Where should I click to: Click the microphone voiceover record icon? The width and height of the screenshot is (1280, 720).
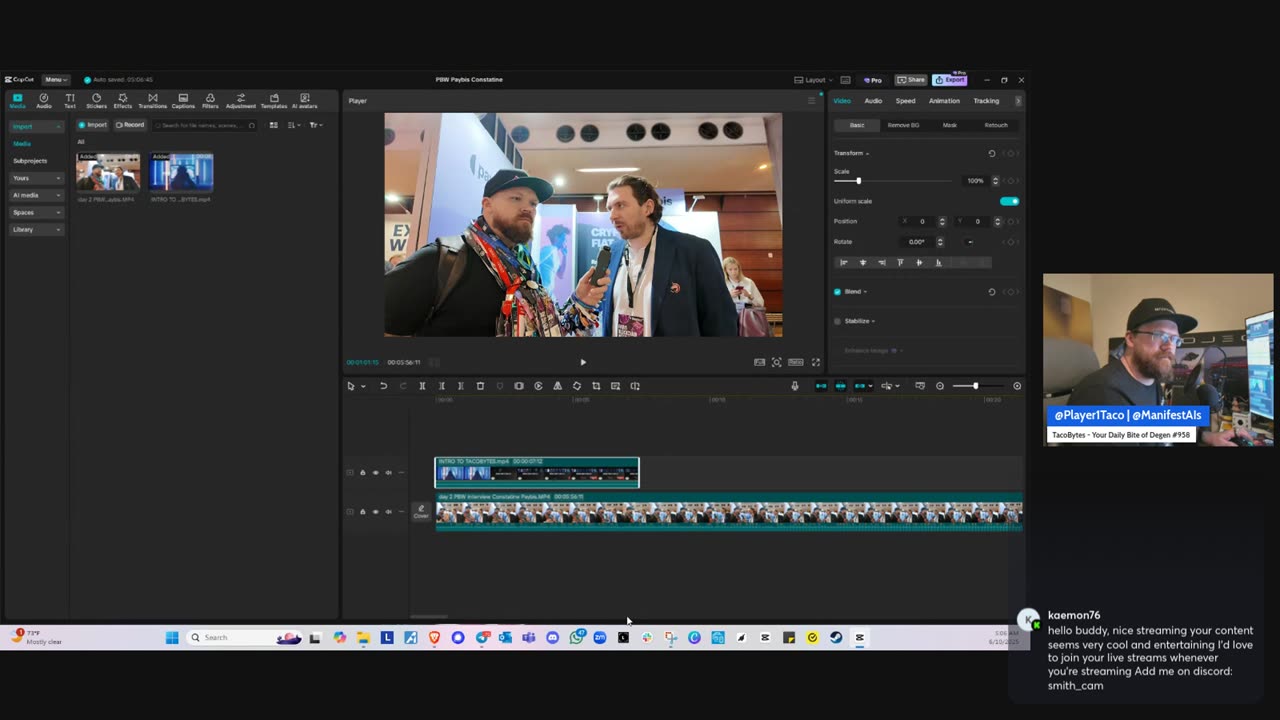click(x=795, y=386)
